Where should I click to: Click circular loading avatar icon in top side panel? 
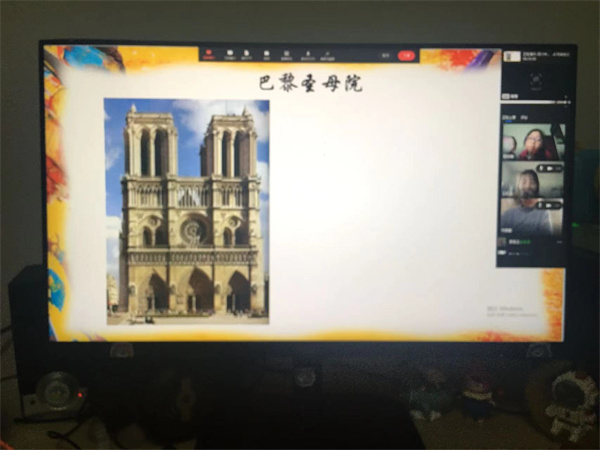[535, 80]
